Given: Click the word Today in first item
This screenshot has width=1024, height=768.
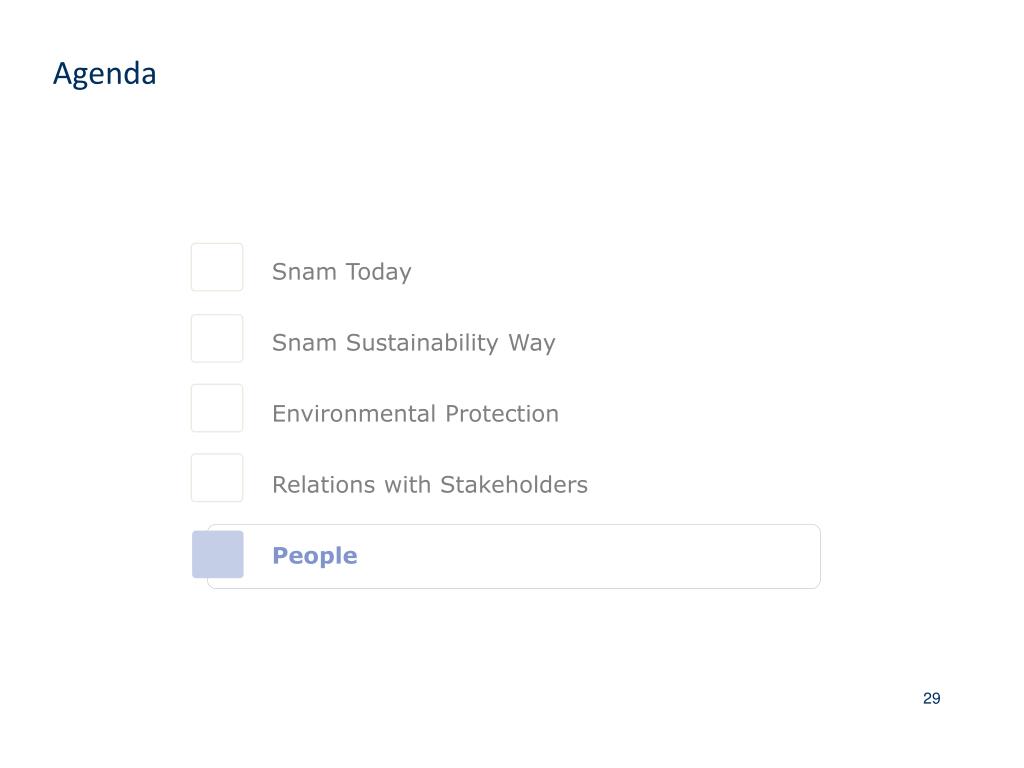Looking at the screenshot, I should click(379, 272).
